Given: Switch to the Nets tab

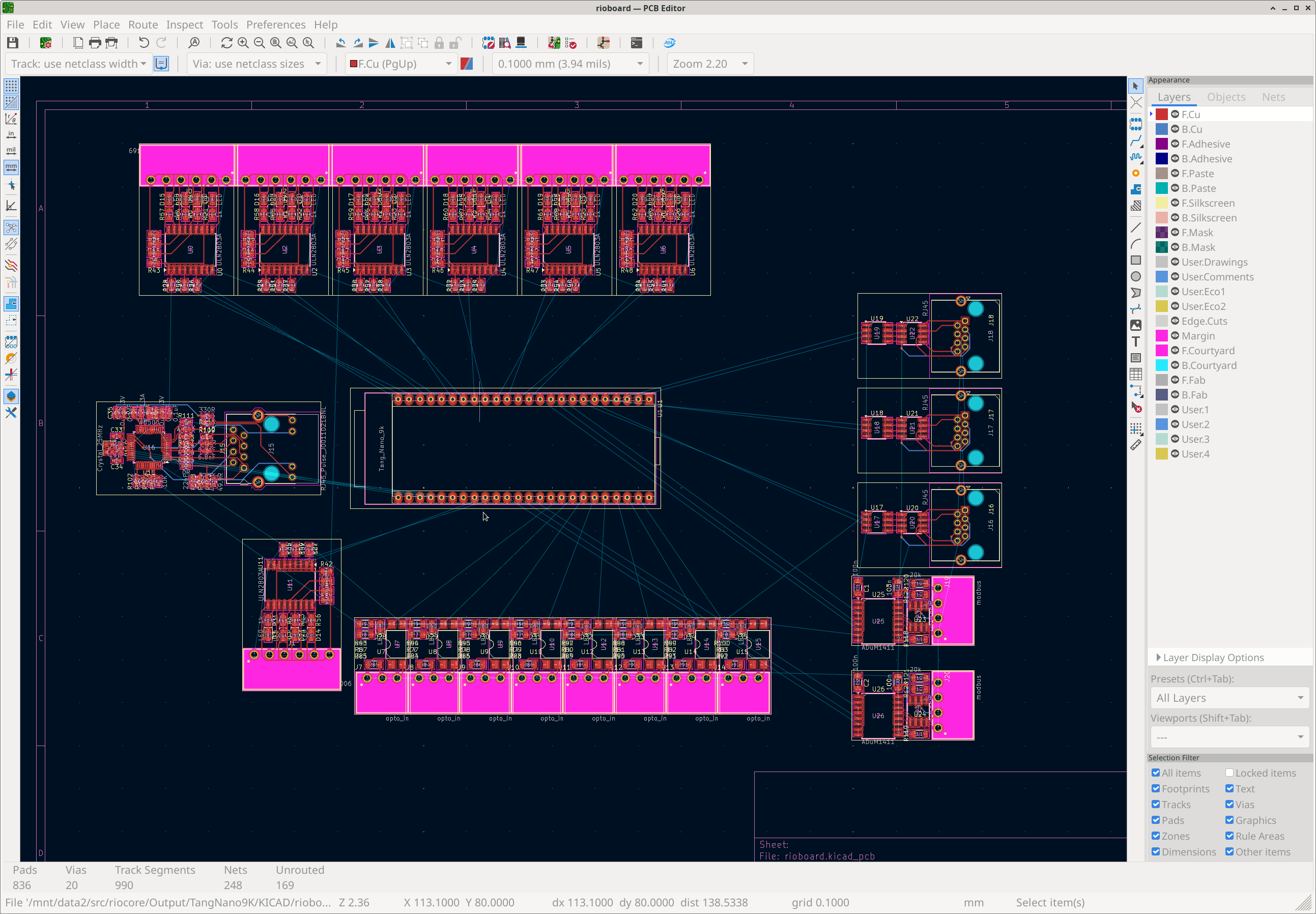Looking at the screenshot, I should pos(1273,97).
